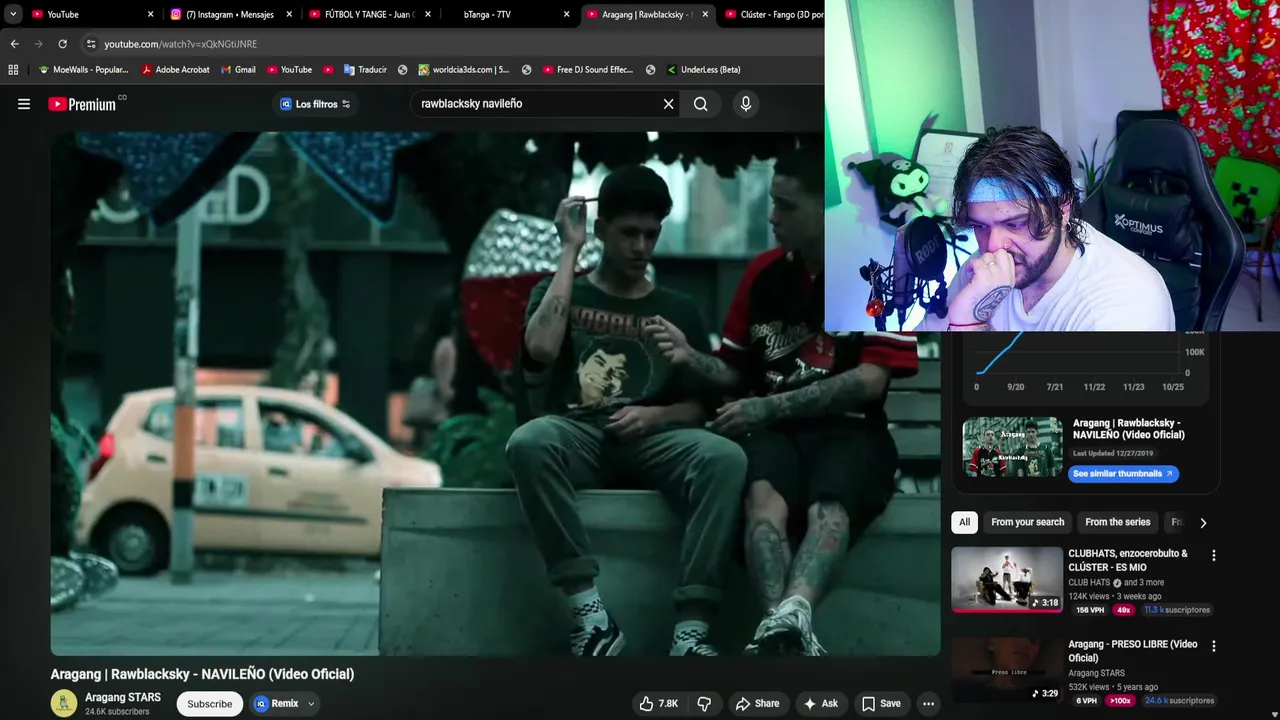Click the browser address bar URL
Screen dimensions: 1280x720
180,44
